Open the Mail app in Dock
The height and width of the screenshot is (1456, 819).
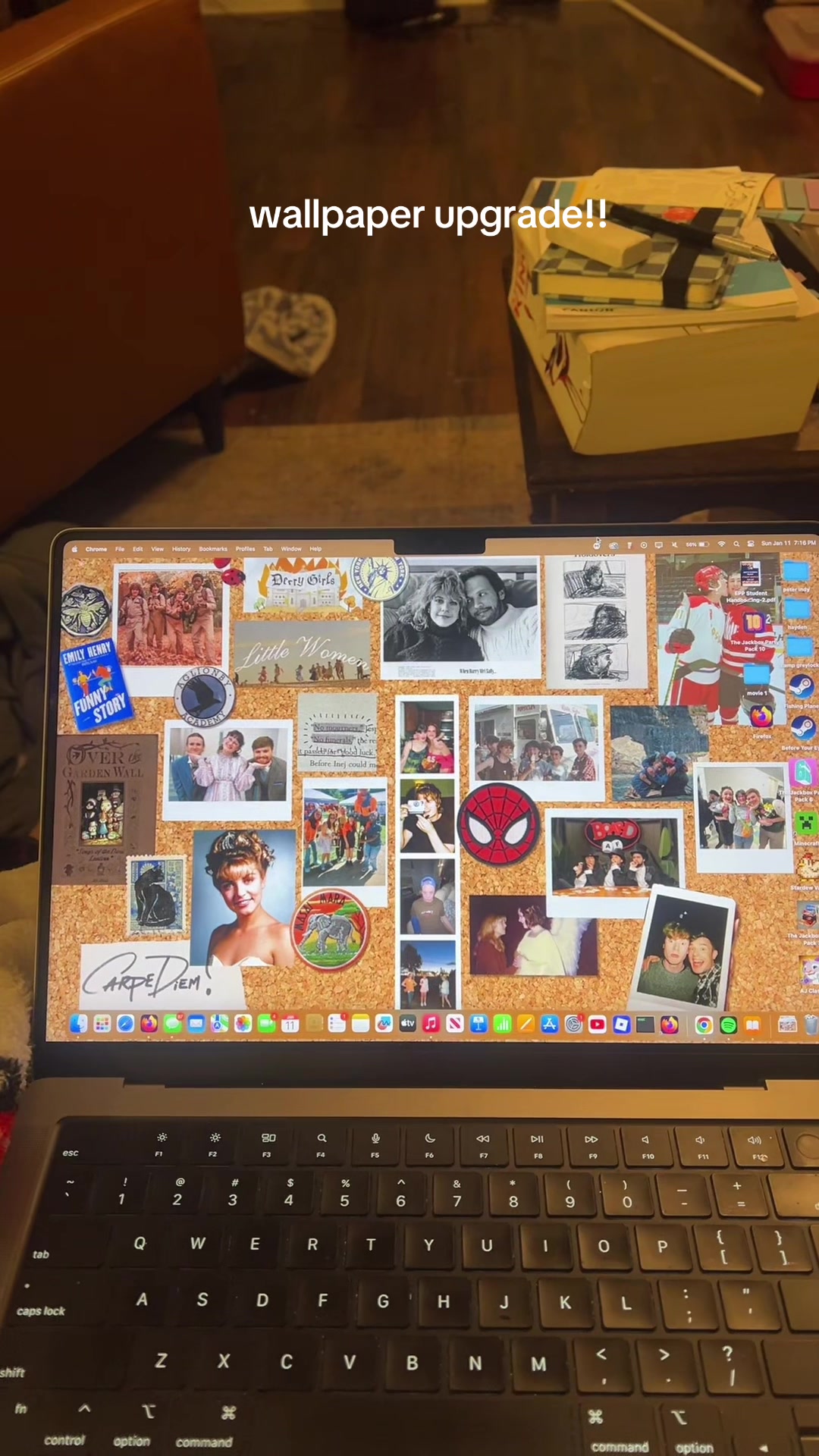click(196, 1024)
